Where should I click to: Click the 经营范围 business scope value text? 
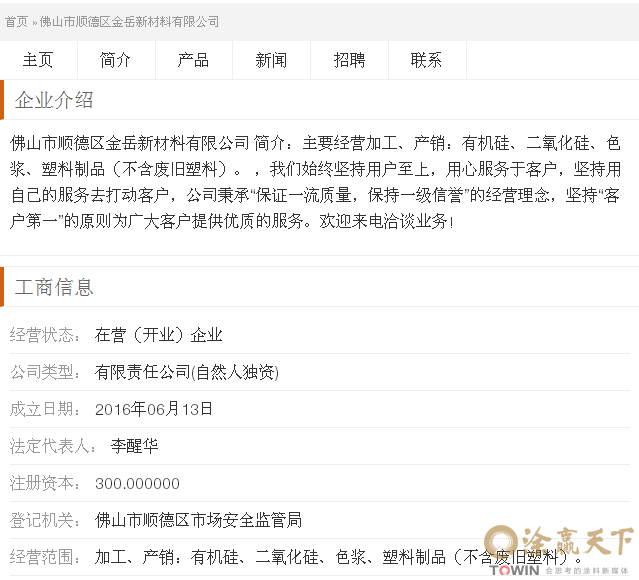pos(338,557)
